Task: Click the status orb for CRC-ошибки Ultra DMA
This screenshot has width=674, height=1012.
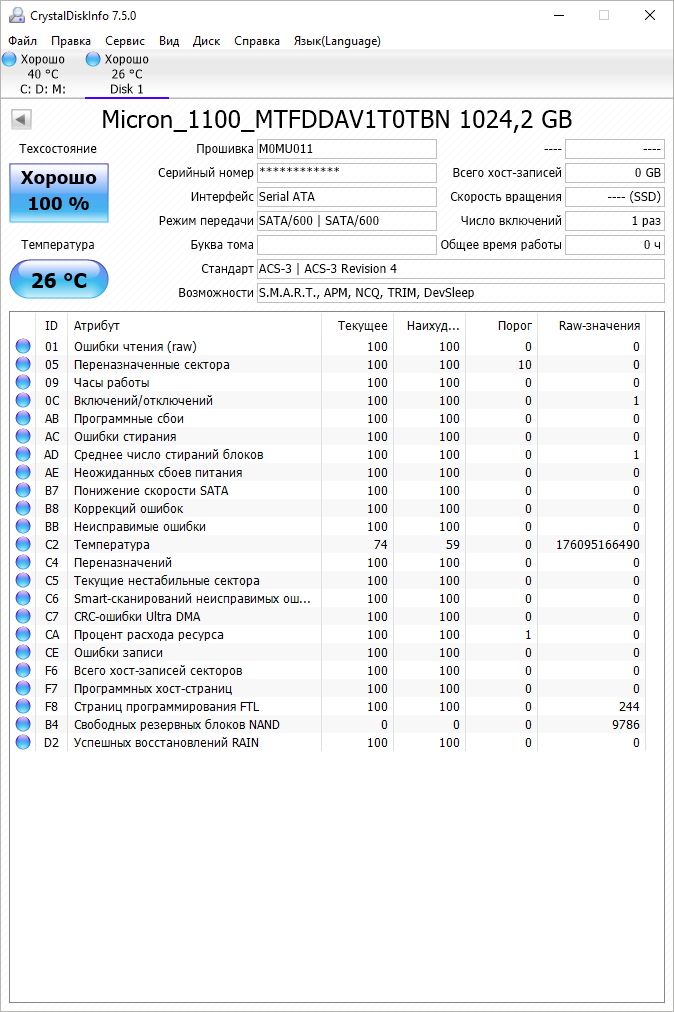Action: coord(23,616)
